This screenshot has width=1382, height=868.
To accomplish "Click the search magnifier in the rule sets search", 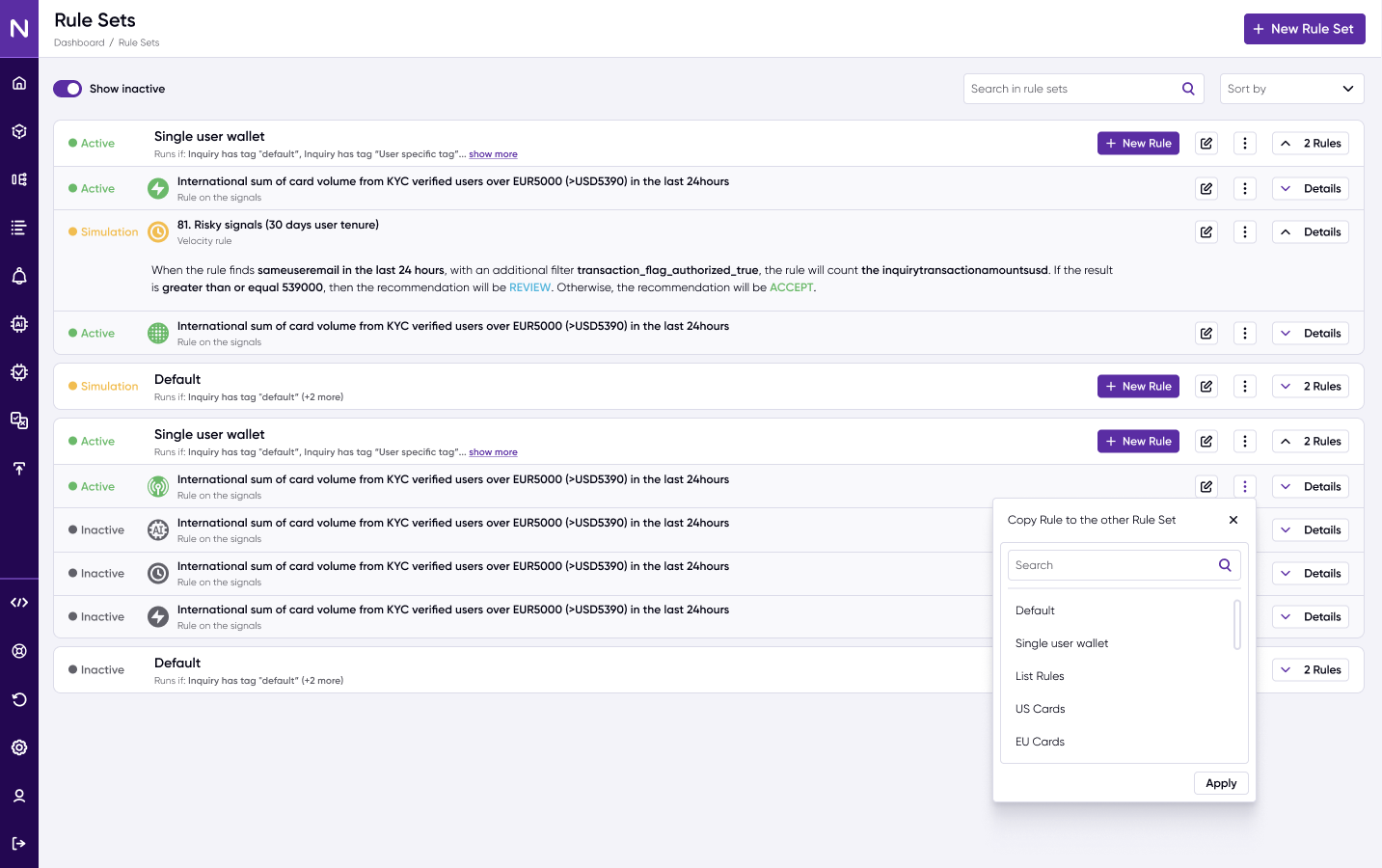I will pos(1188,89).
